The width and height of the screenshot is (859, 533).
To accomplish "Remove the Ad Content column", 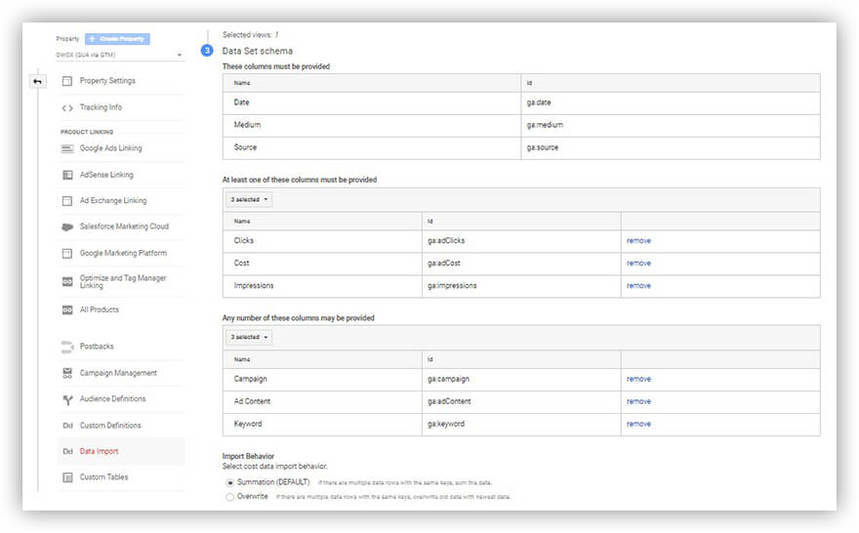I will click(638, 402).
